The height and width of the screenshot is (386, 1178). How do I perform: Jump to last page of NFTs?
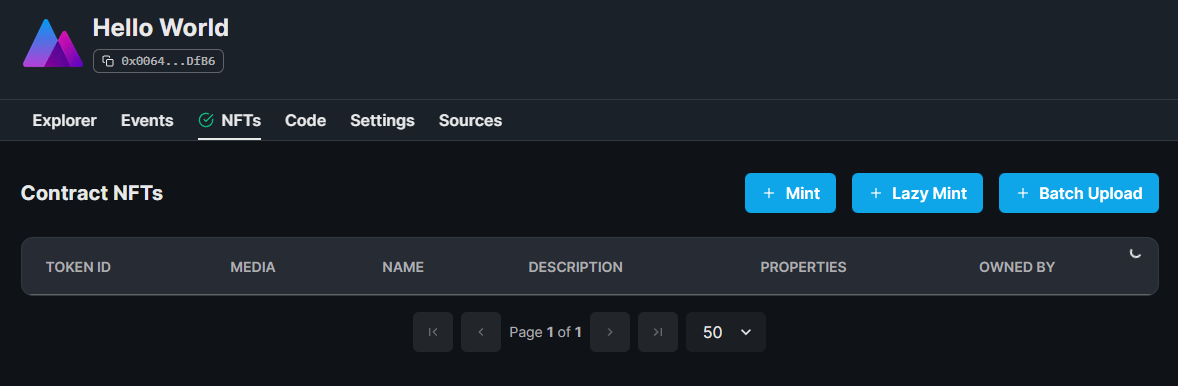pos(658,332)
